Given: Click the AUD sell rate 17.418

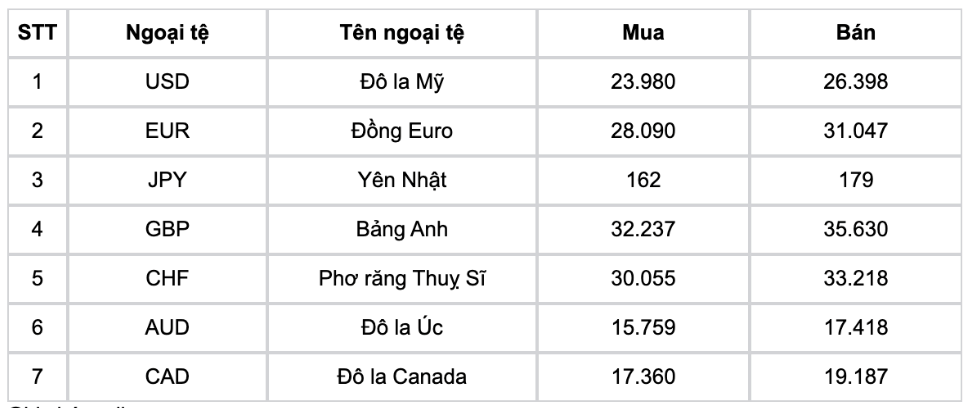Looking at the screenshot, I should 855,327.
